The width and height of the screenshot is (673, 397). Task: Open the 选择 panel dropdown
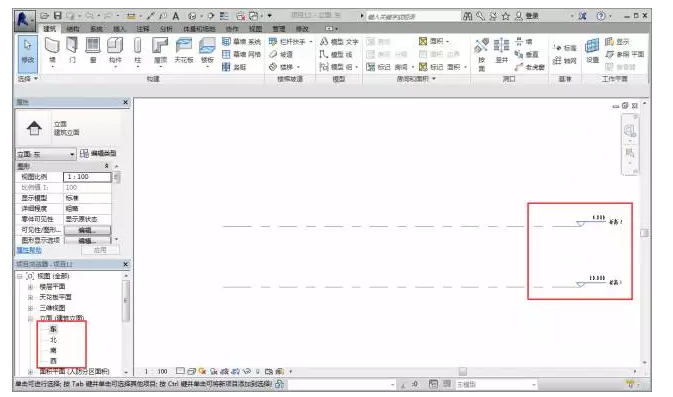(x=27, y=79)
